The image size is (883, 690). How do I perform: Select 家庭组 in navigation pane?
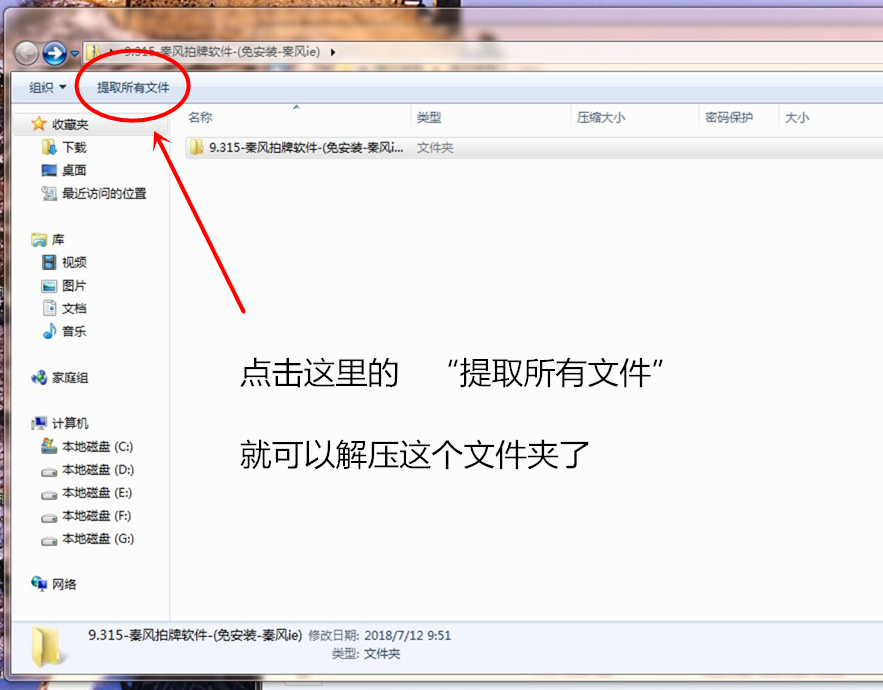point(69,377)
